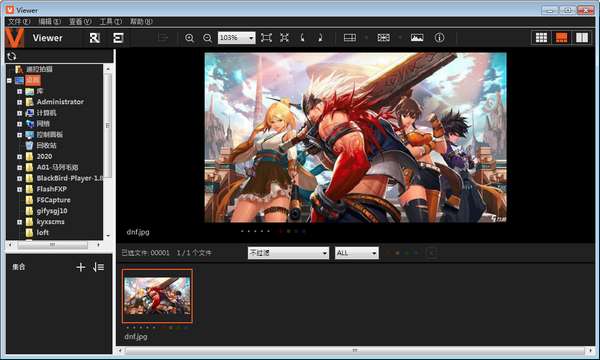600x360 pixels.
Task: Click the zoom out magnifier icon
Action: click(207, 38)
